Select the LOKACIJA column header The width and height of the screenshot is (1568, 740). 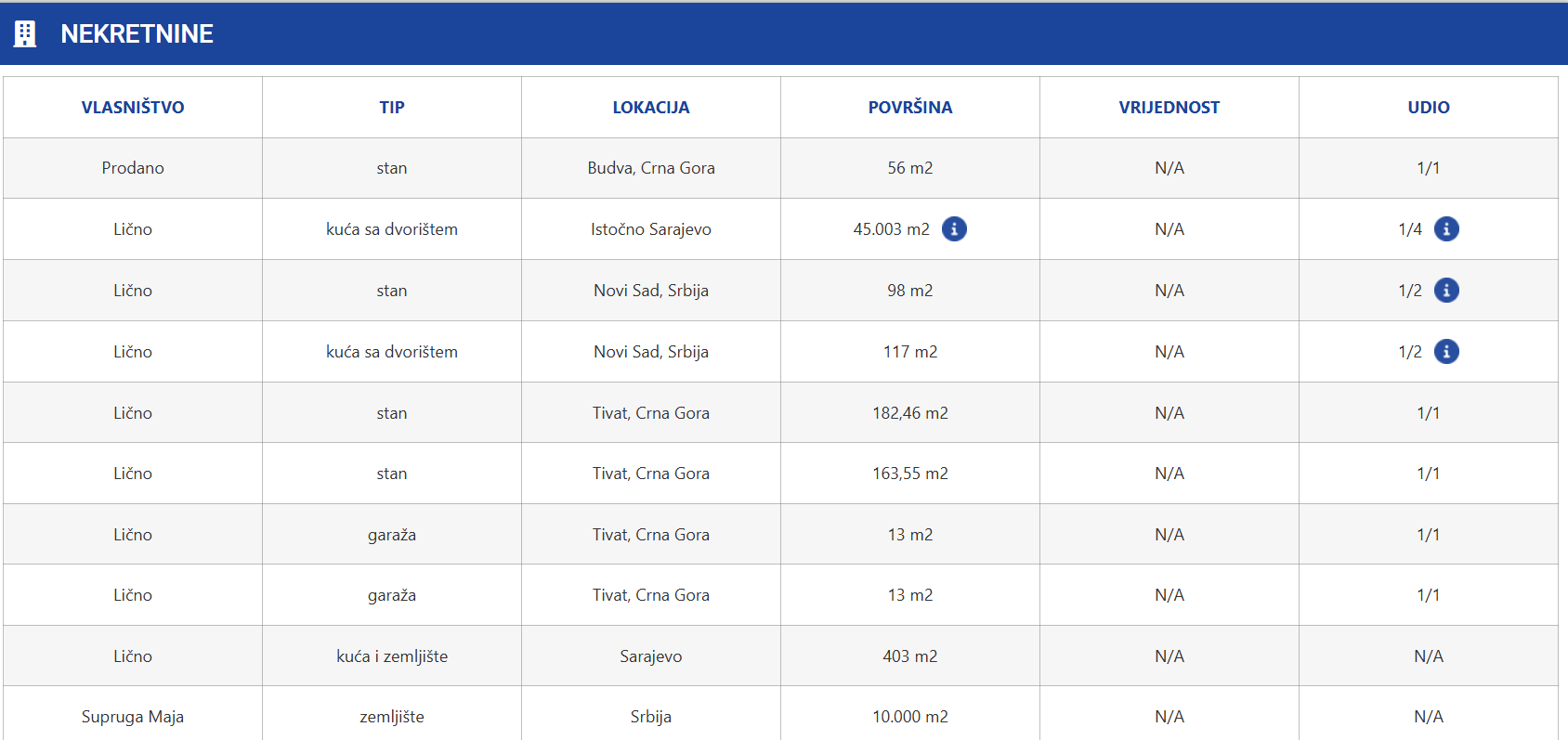pyautogui.click(x=651, y=108)
